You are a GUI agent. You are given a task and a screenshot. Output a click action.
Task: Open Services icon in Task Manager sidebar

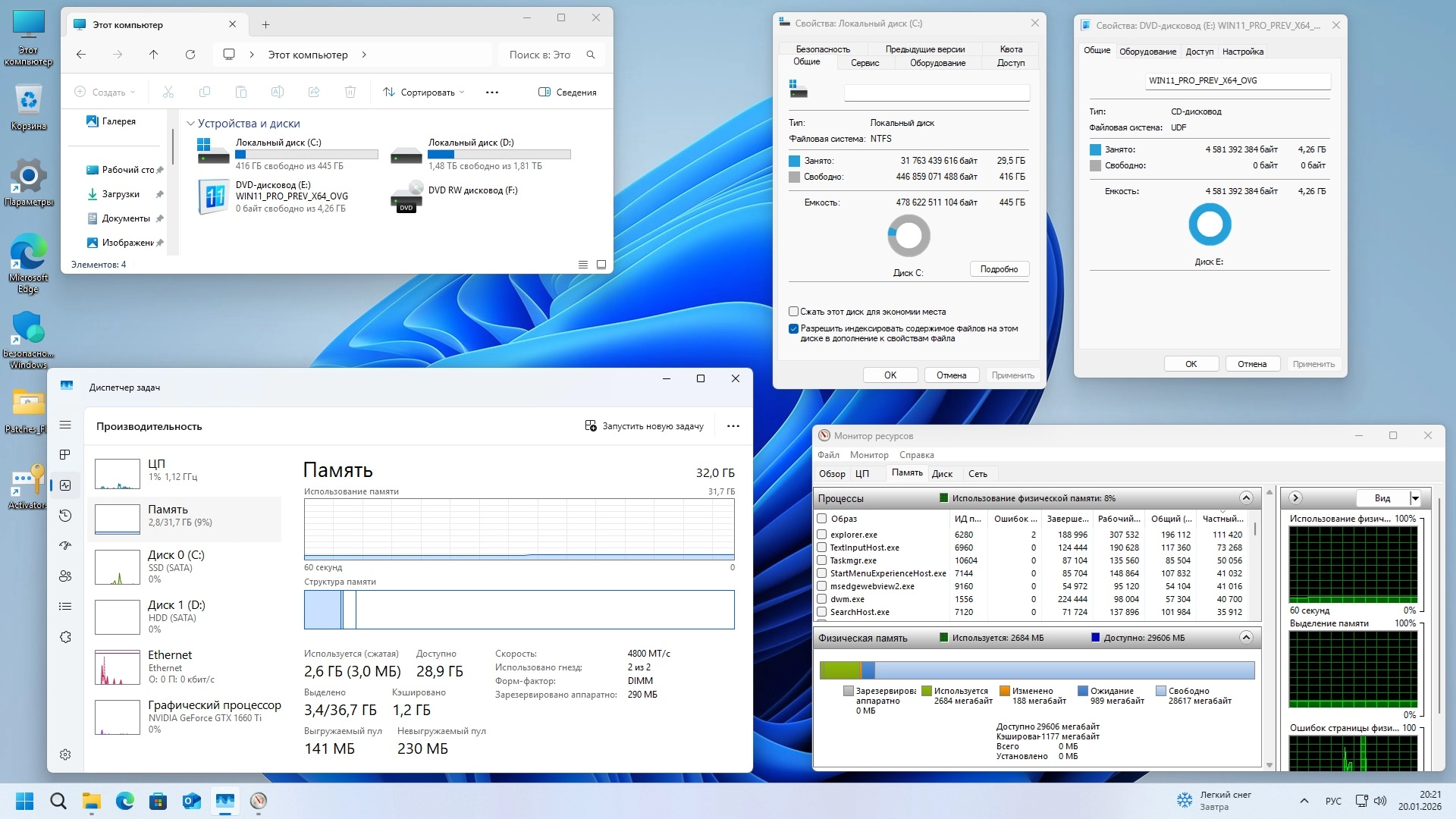65,637
